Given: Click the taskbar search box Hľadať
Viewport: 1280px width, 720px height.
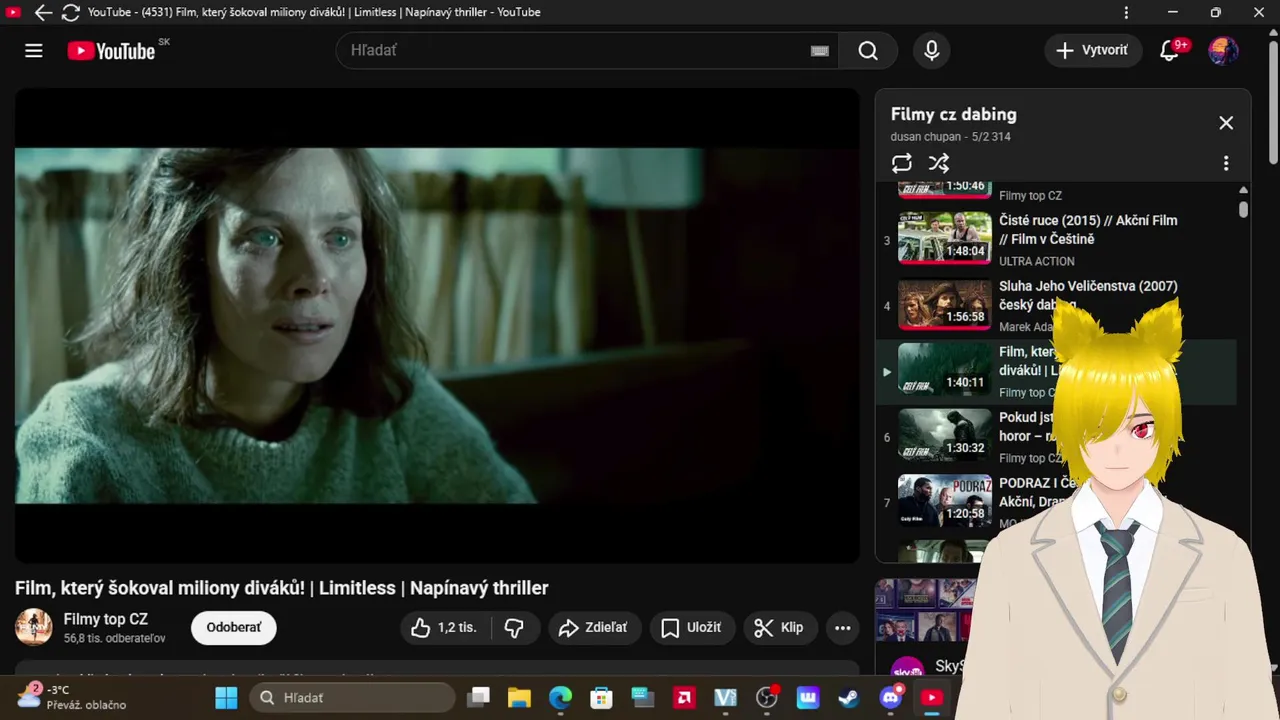Looking at the screenshot, I should coord(352,697).
